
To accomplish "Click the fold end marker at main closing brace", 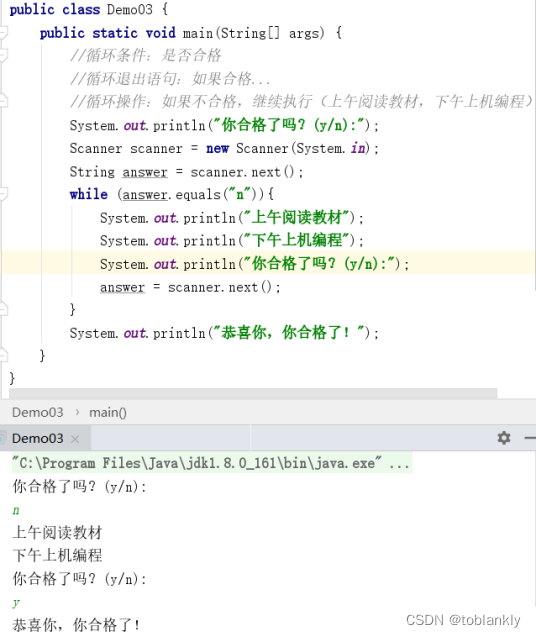I will [x=3, y=355].
